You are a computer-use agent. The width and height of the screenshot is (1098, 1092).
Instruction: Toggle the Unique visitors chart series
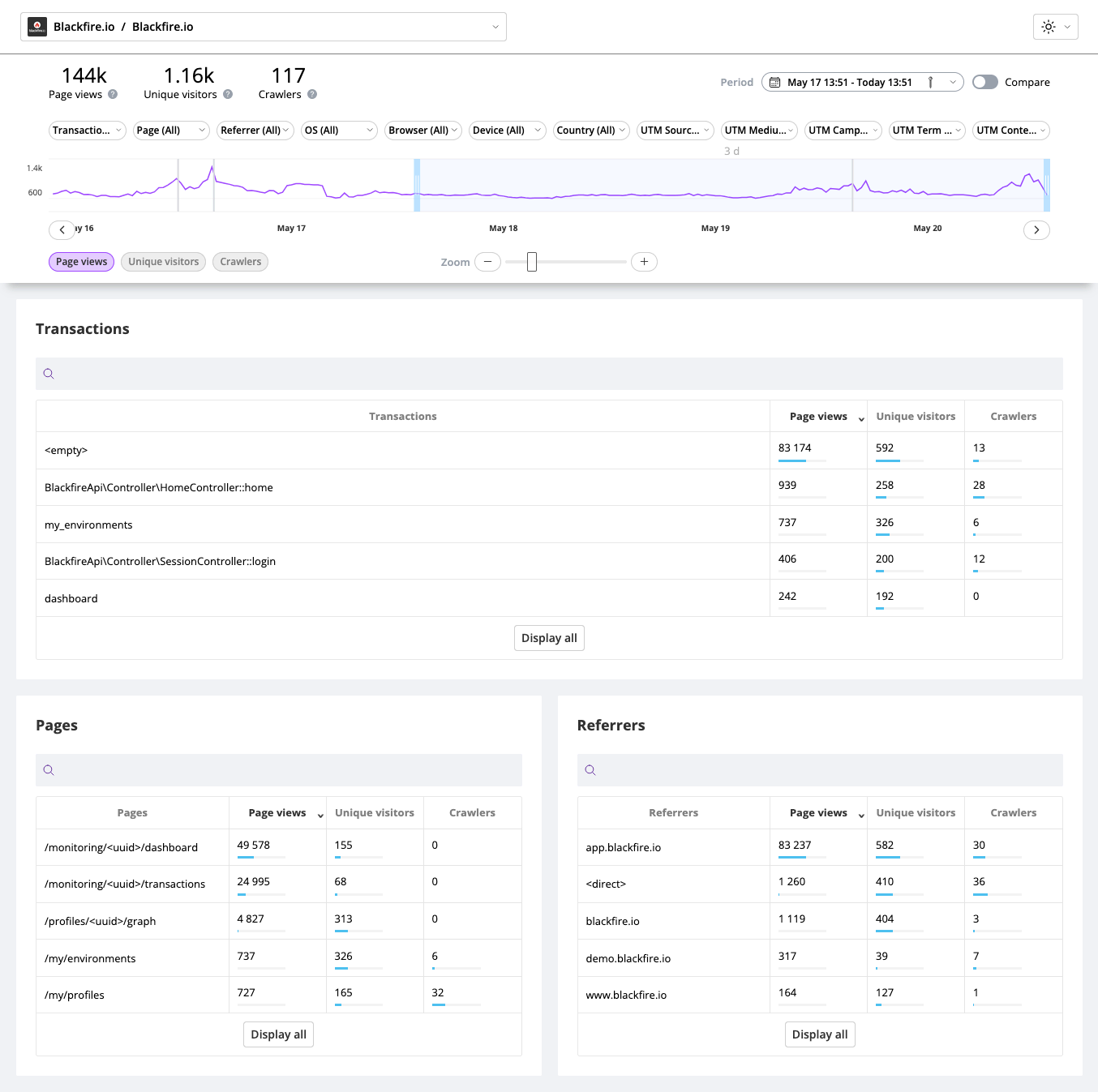pos(163,262)
